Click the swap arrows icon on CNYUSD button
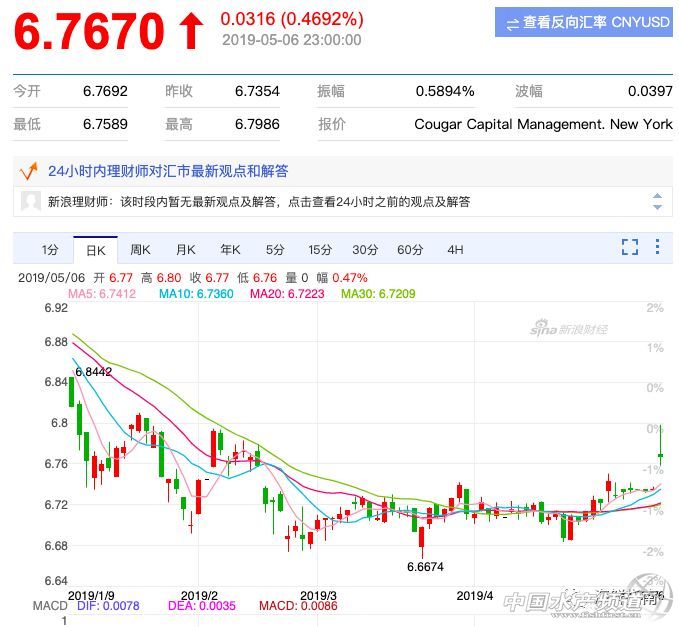679x627 pixels. point(512,23)
